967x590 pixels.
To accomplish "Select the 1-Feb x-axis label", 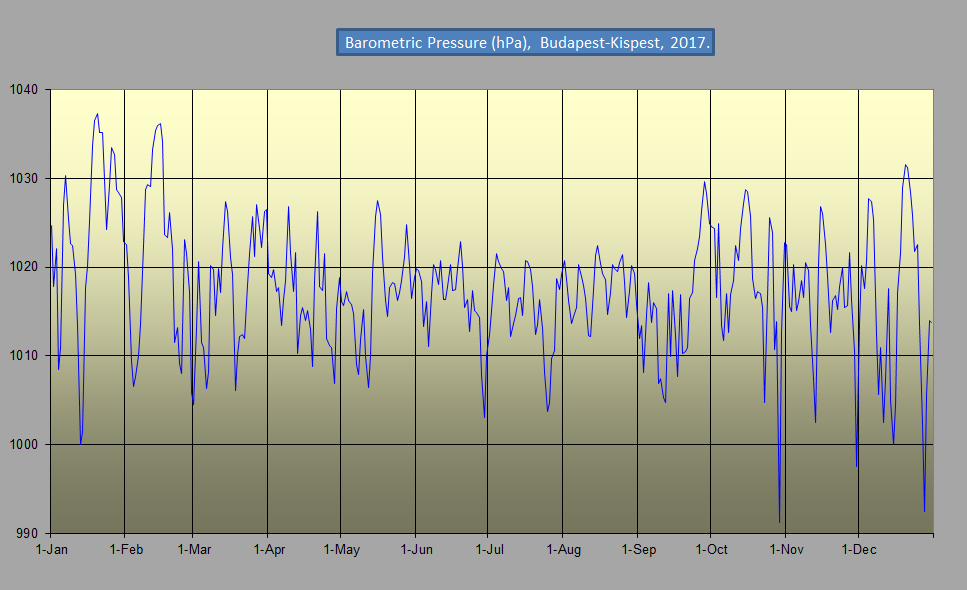I will (x=126, y=550).
